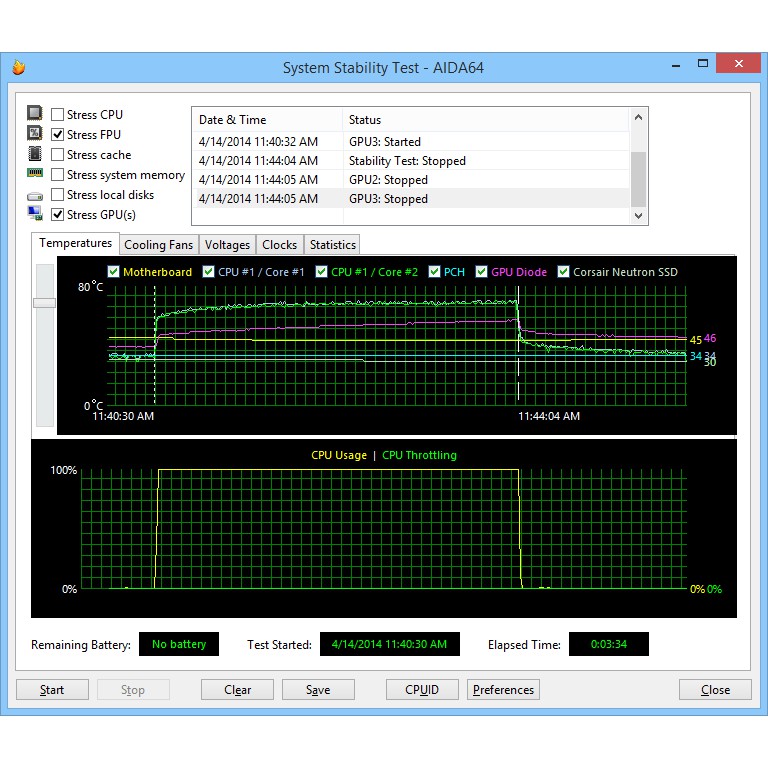Enable the Stress CPU checkbox
Image resolution: width=768 pixels, height=768 pixels.
click(57, 115)
